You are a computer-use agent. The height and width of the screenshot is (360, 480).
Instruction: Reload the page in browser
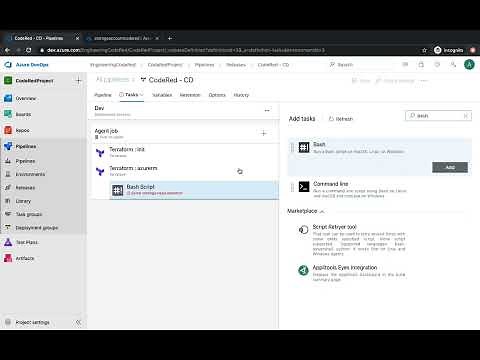[x=29, y=50]
